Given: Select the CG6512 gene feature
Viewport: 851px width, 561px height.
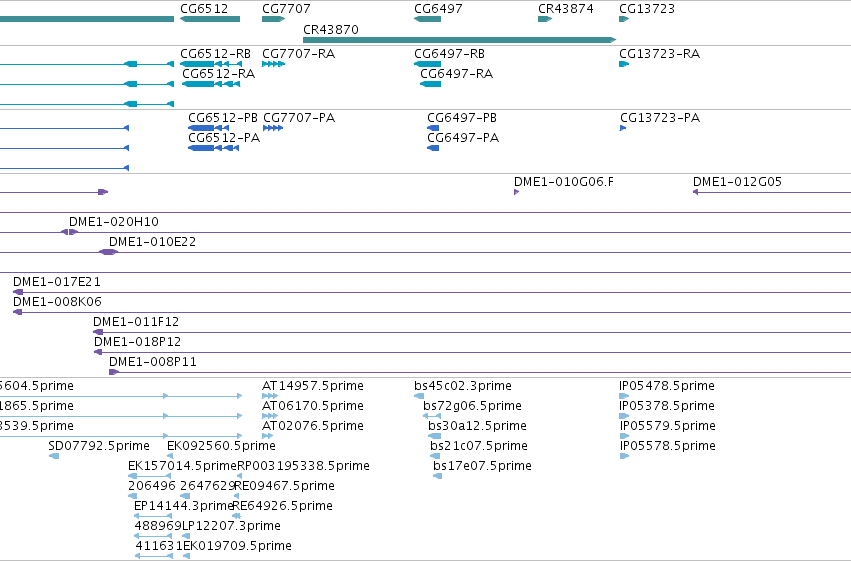Looking at the screenshot, I should coord(210,19).
